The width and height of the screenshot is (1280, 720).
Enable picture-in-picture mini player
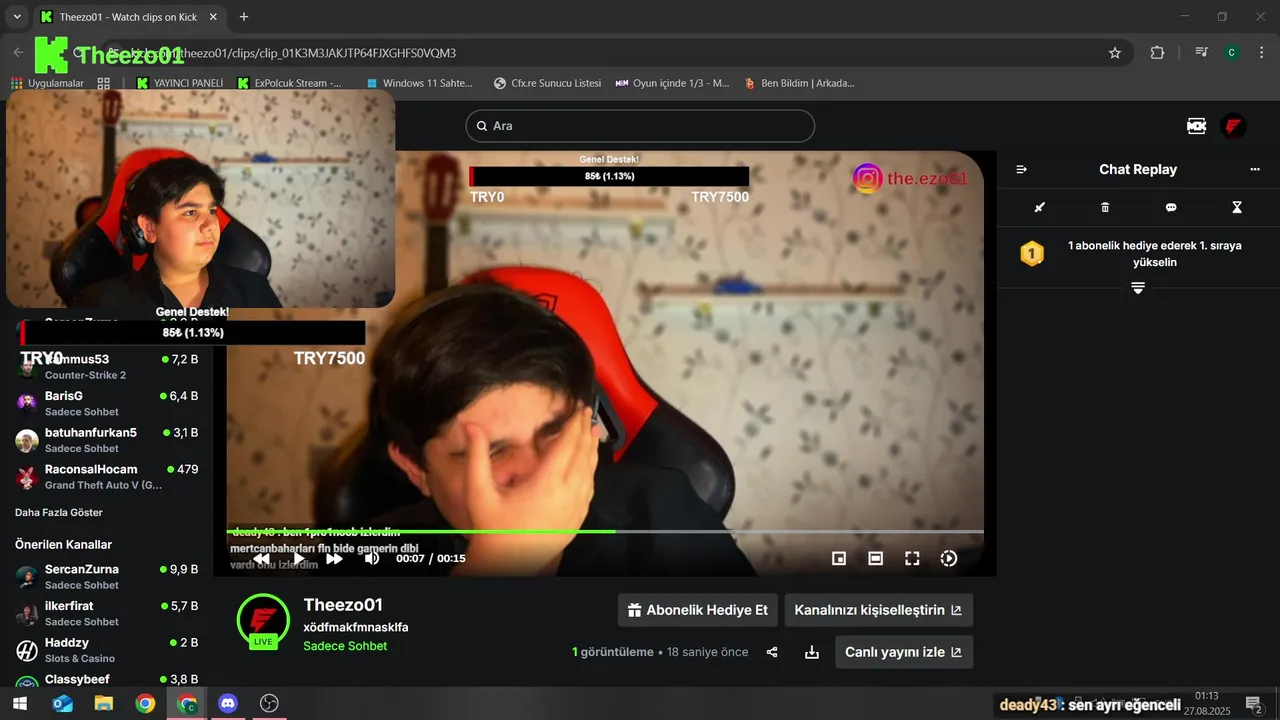839,559
